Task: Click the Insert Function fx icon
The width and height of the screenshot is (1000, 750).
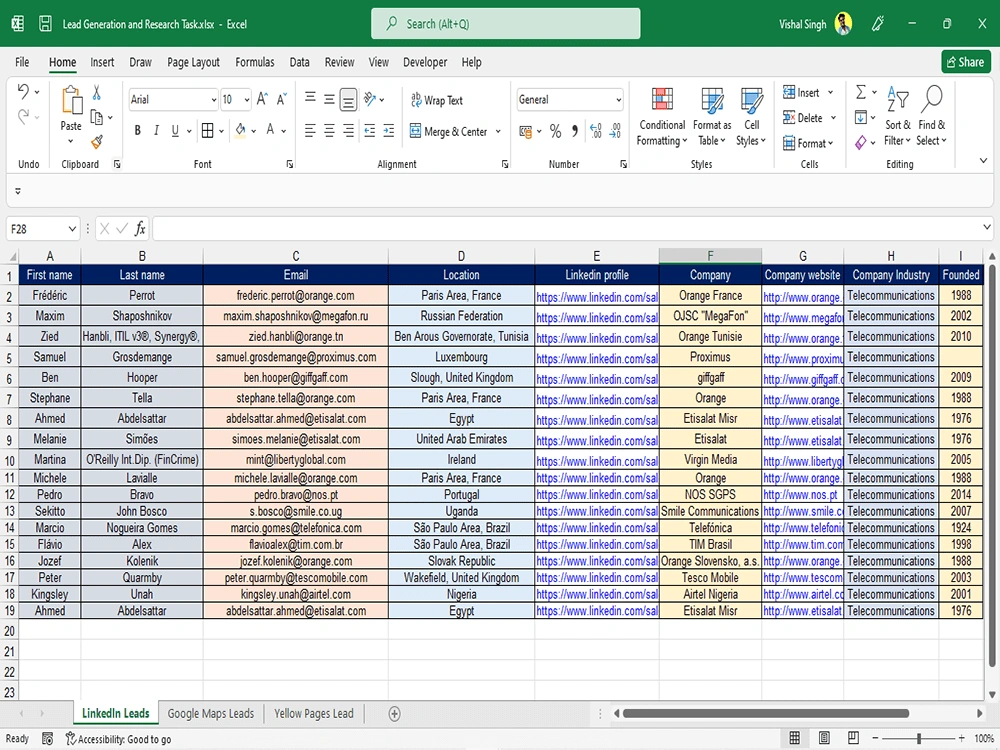Action: pyautogui.click(x=140, y=228)
